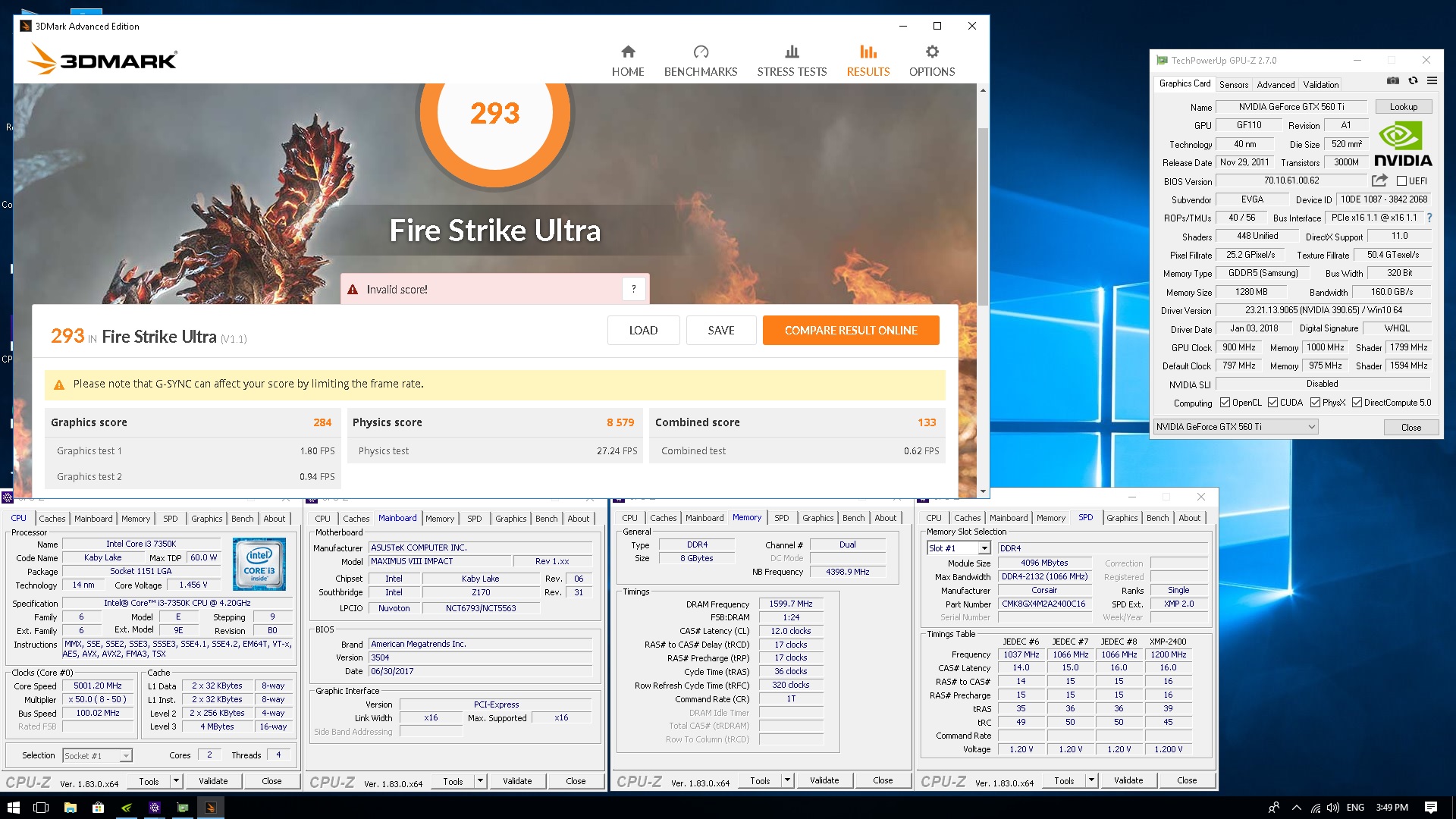
Task: Expand the Tools dropdown arrow in CPU-Z Mainboard window
Action: 480,780
